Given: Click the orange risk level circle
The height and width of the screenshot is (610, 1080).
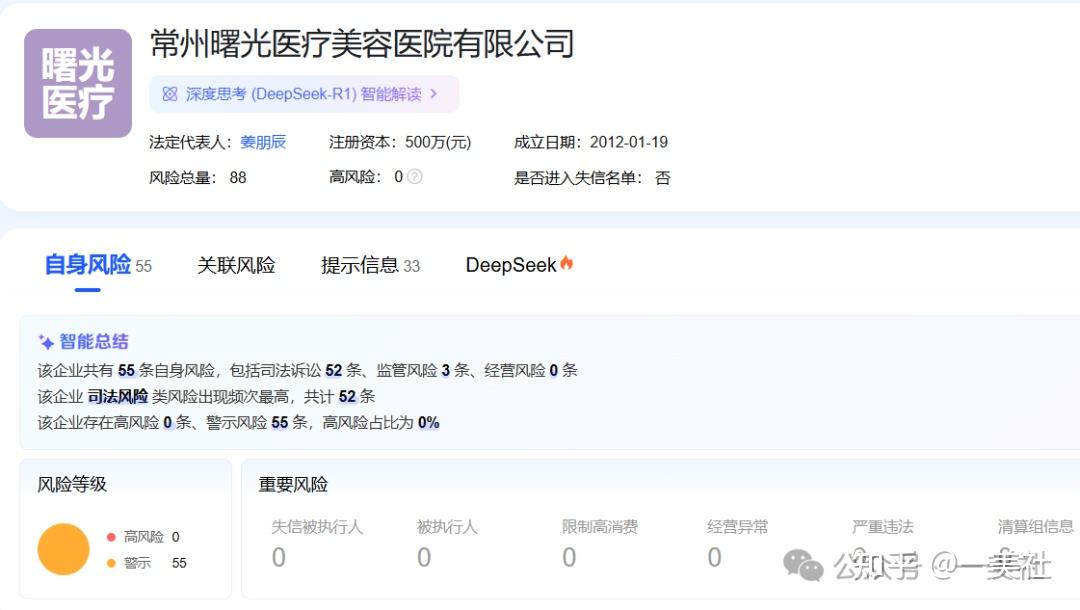Looking at the screenshot, I should point(63,549).
